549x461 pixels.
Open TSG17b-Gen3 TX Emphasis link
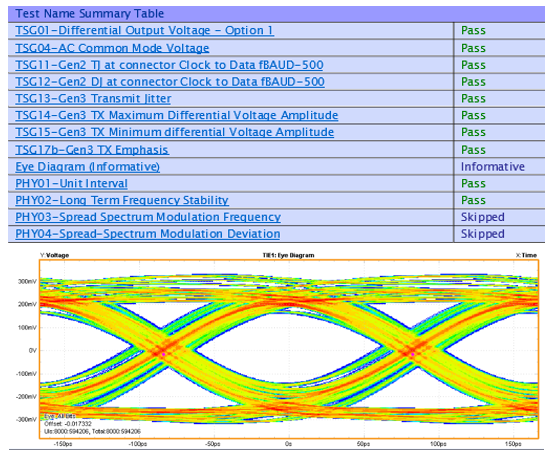coord(92,150)
